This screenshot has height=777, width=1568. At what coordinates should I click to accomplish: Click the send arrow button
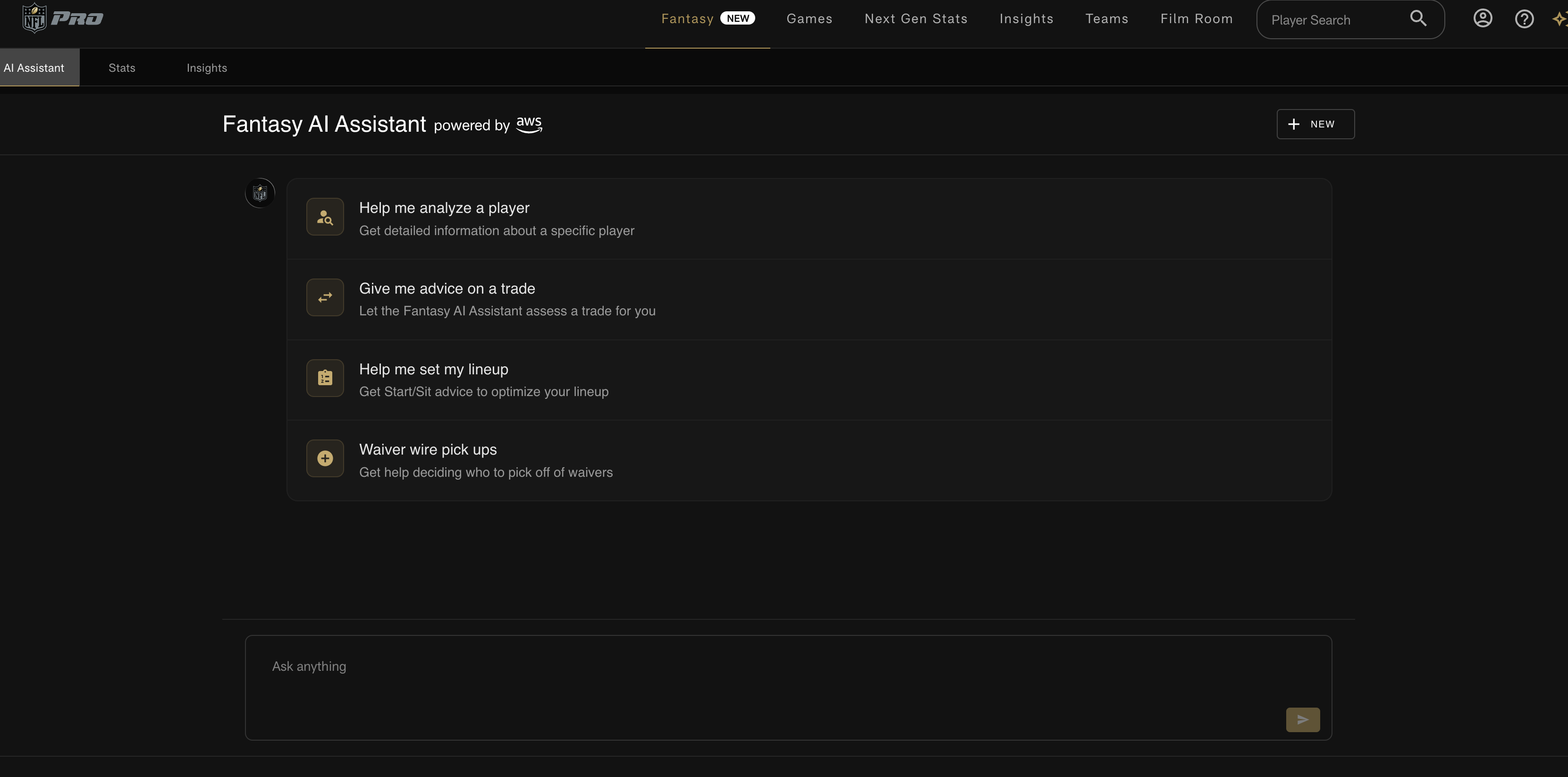click(1303, 720)
